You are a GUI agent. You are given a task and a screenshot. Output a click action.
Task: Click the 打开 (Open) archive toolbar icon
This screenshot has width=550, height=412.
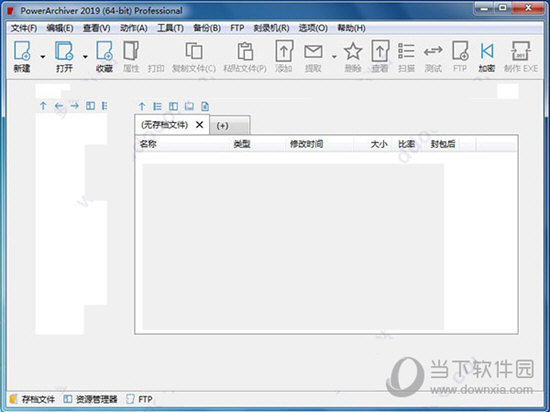point(64,51)
